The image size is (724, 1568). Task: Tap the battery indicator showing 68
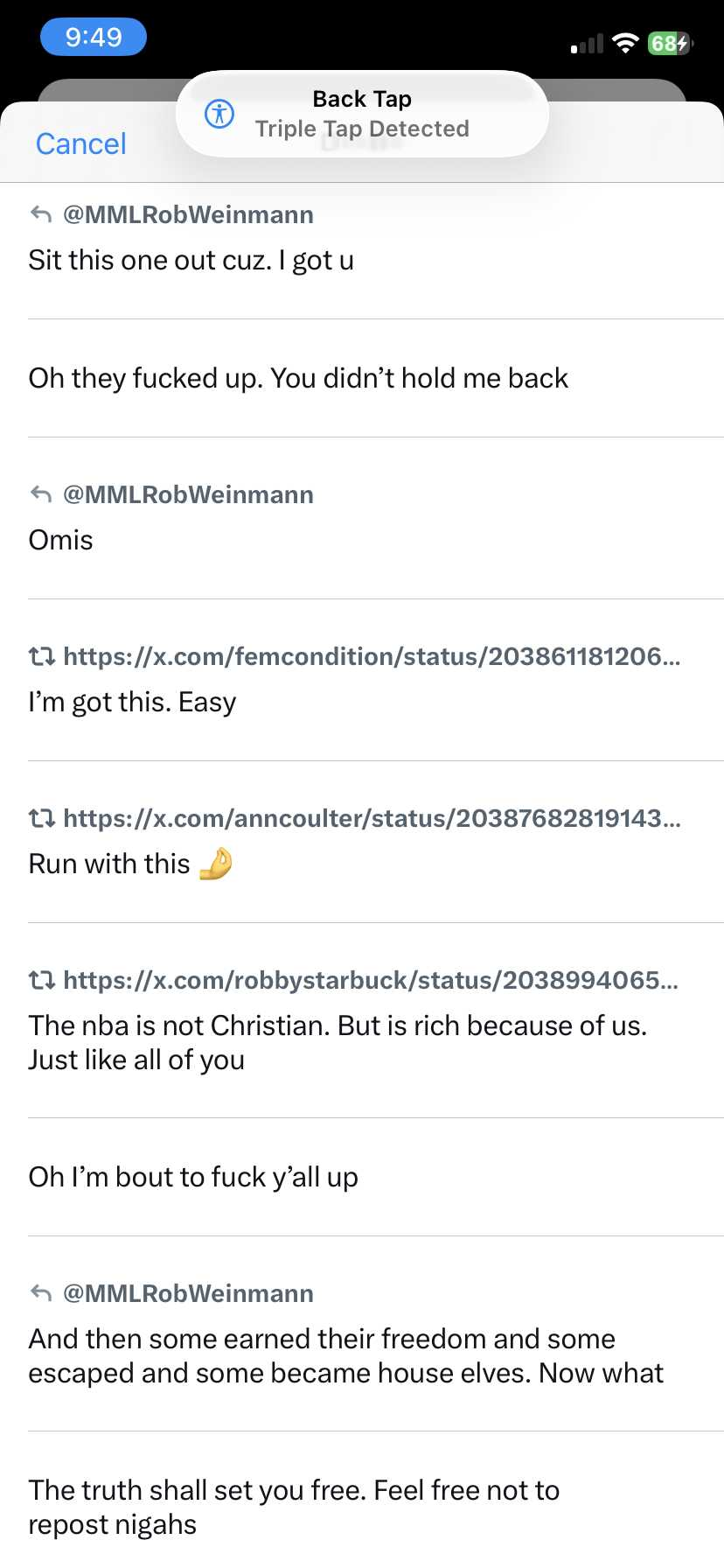click(x=670, y=43)
